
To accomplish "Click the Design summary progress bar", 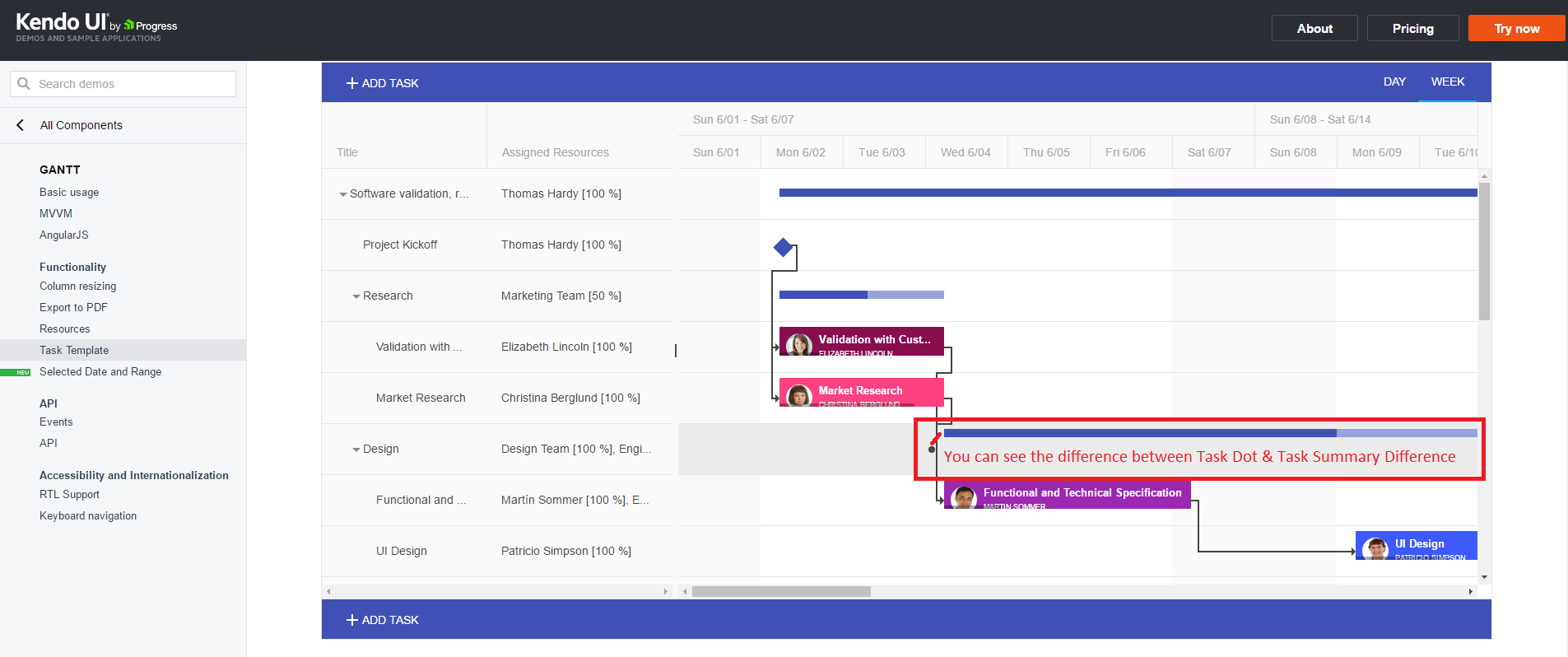I will (x=1211, y=432).
